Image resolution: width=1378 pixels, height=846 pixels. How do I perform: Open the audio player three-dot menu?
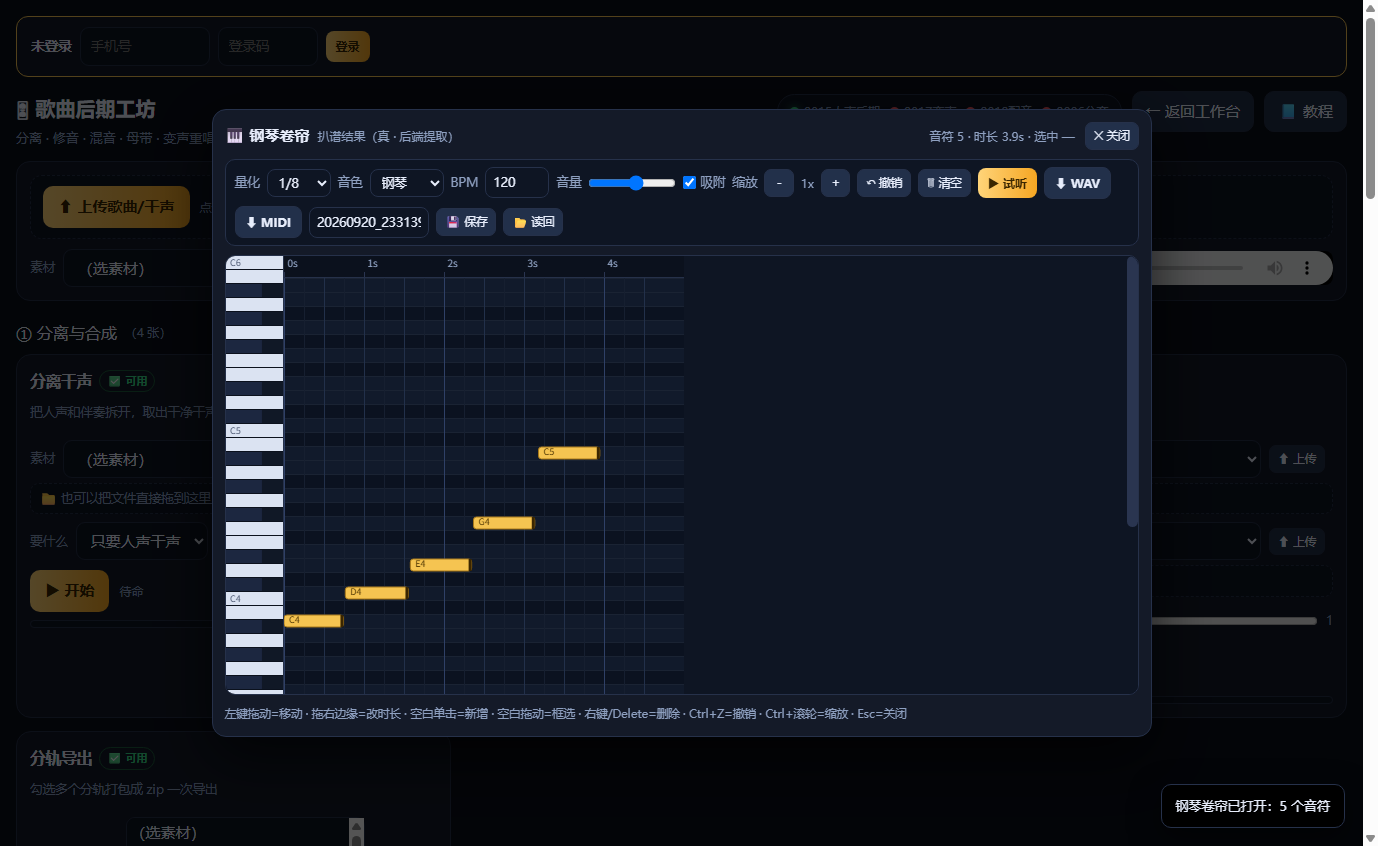tap(1307, 268)
